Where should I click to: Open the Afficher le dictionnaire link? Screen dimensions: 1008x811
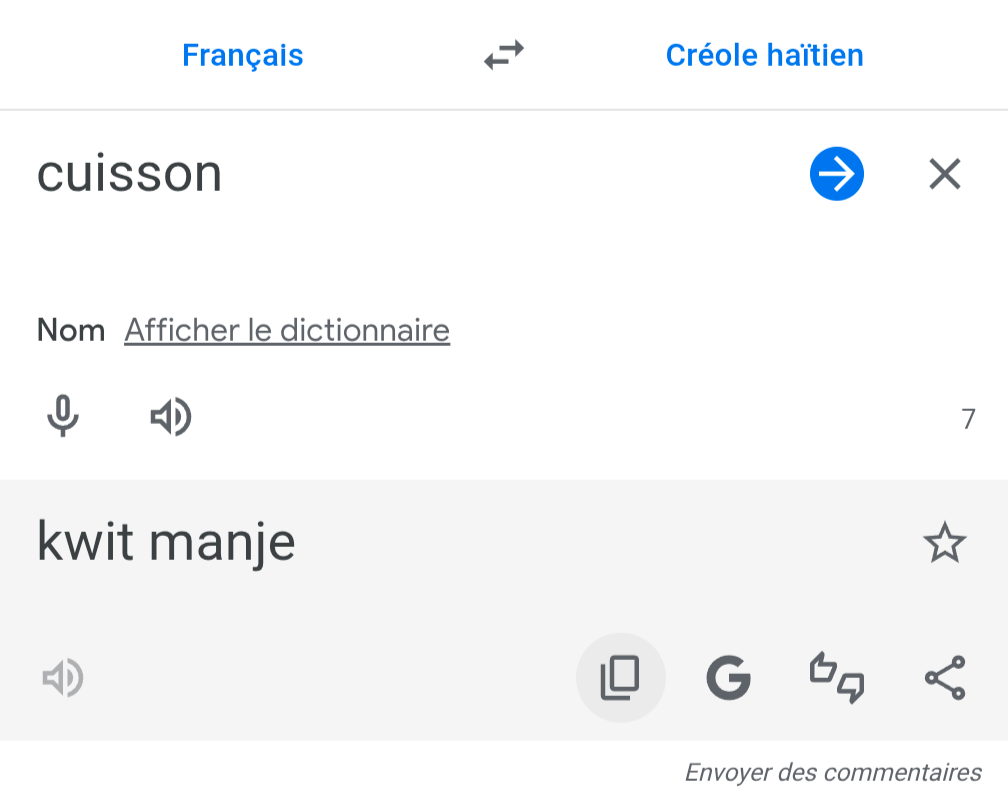pos(287,330)
